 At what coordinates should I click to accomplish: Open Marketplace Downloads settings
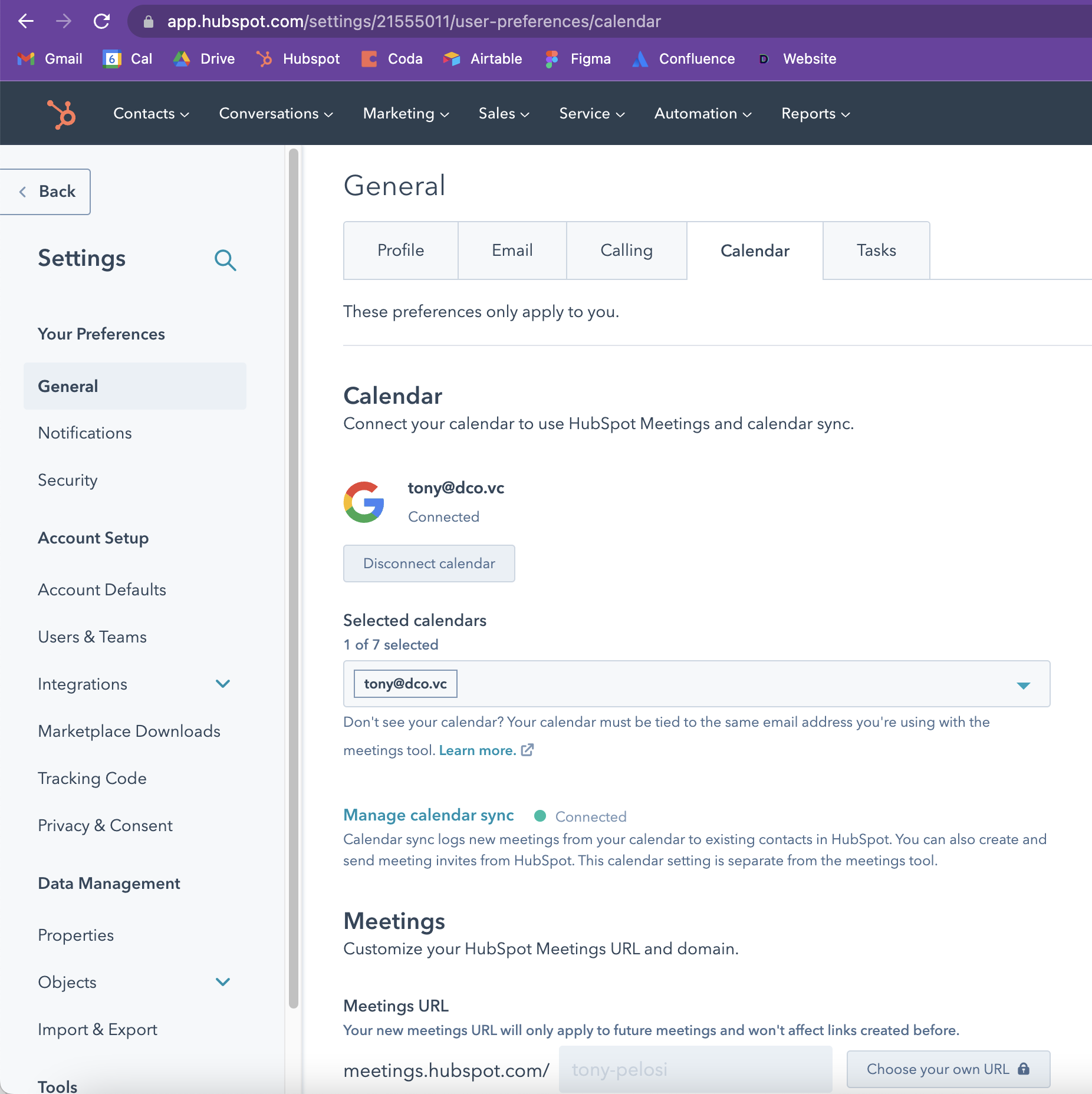[129, 731]
